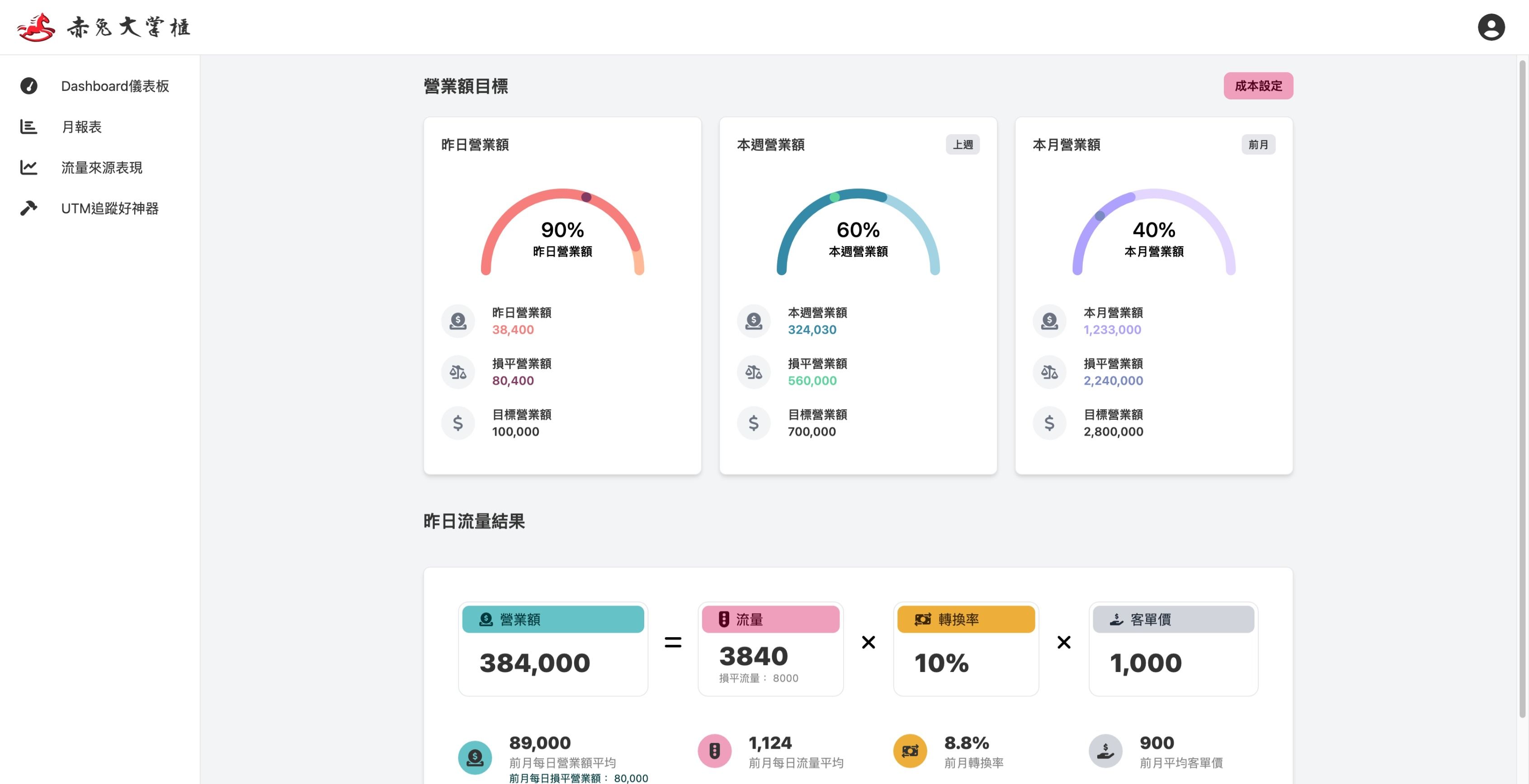The height and width of the screenshot is (784, 1529).
Task: Open the user account profile icon
Action: point(1491,27)
